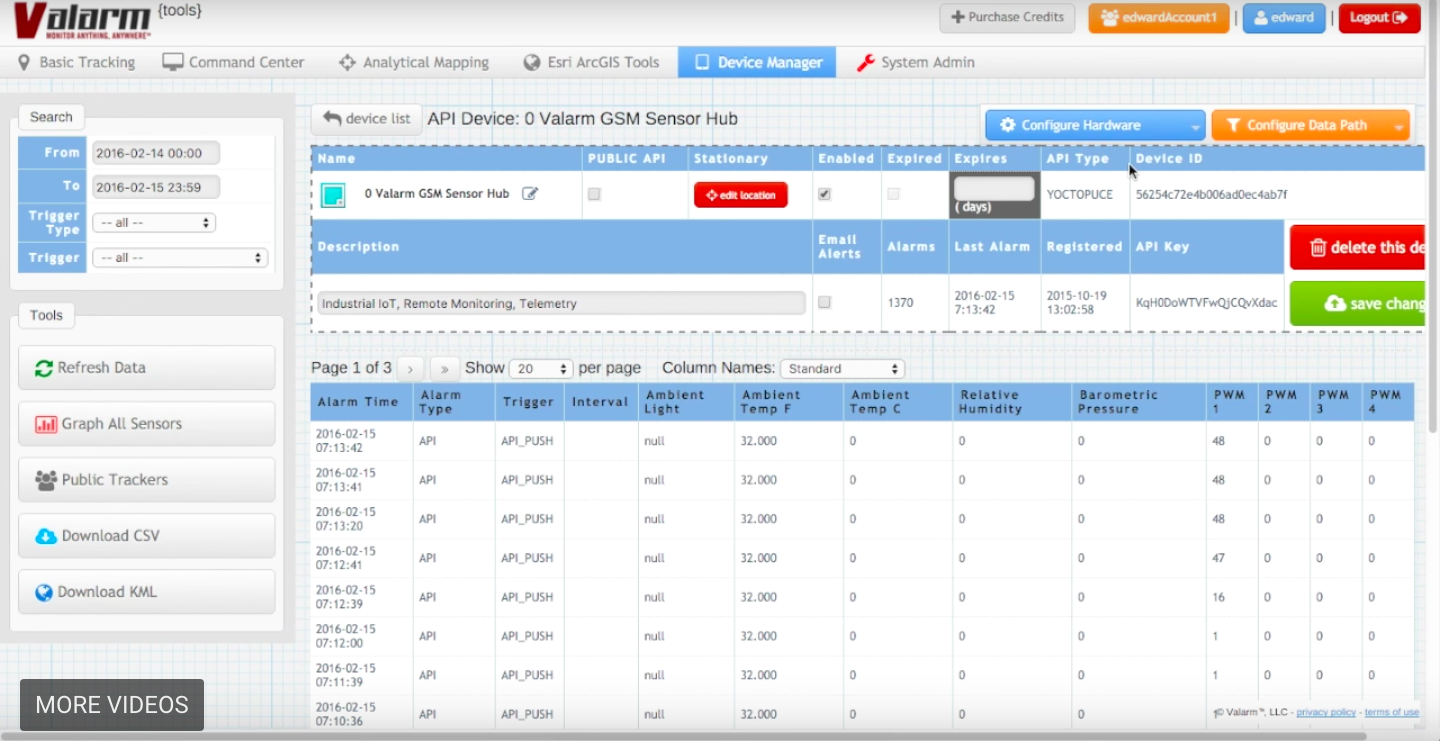Screen dimensions: 1440x741
Task: Click the From date field
Action: point(156,153)
